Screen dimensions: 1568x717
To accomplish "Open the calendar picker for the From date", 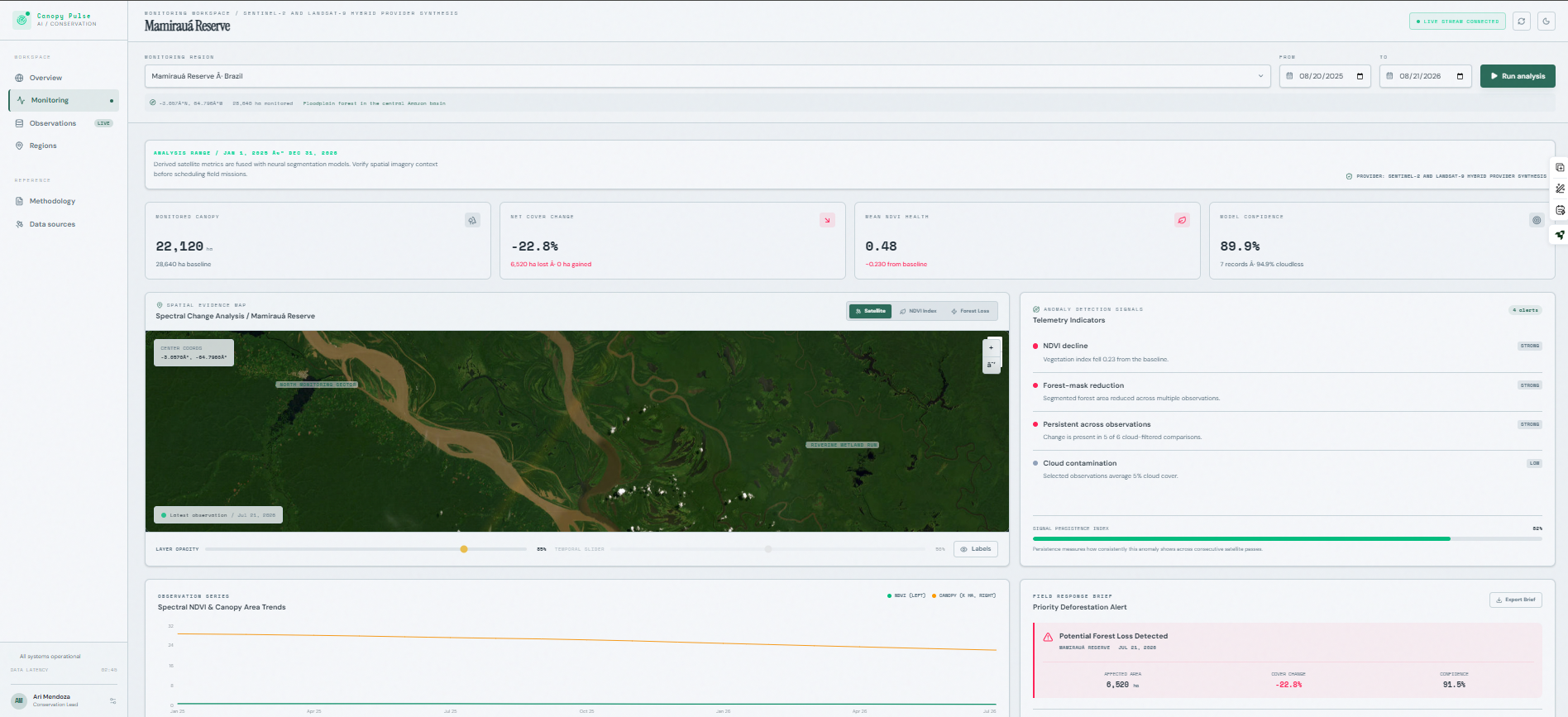I will [x=1360, y=76].
